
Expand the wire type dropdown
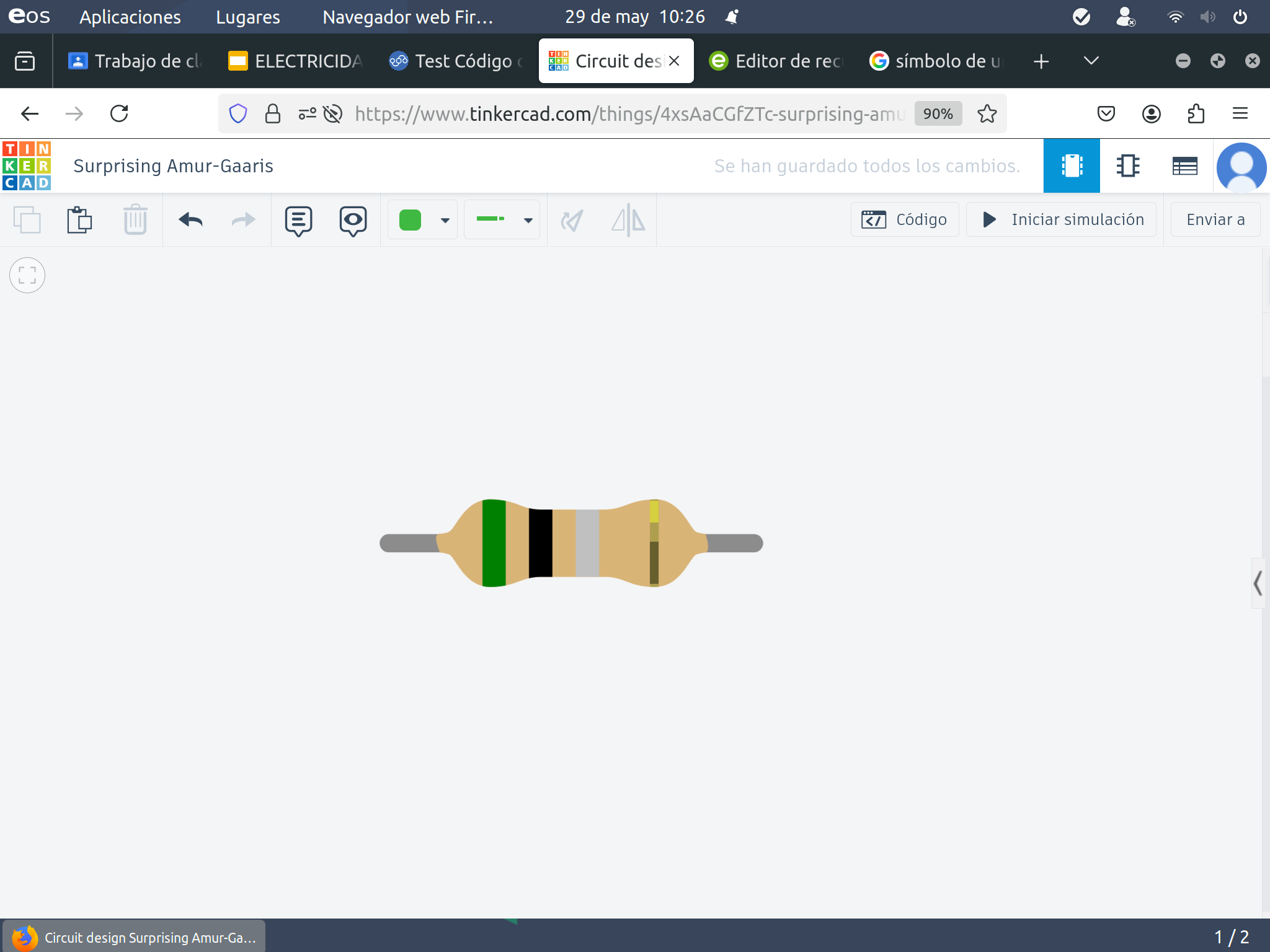coord(528,220)
